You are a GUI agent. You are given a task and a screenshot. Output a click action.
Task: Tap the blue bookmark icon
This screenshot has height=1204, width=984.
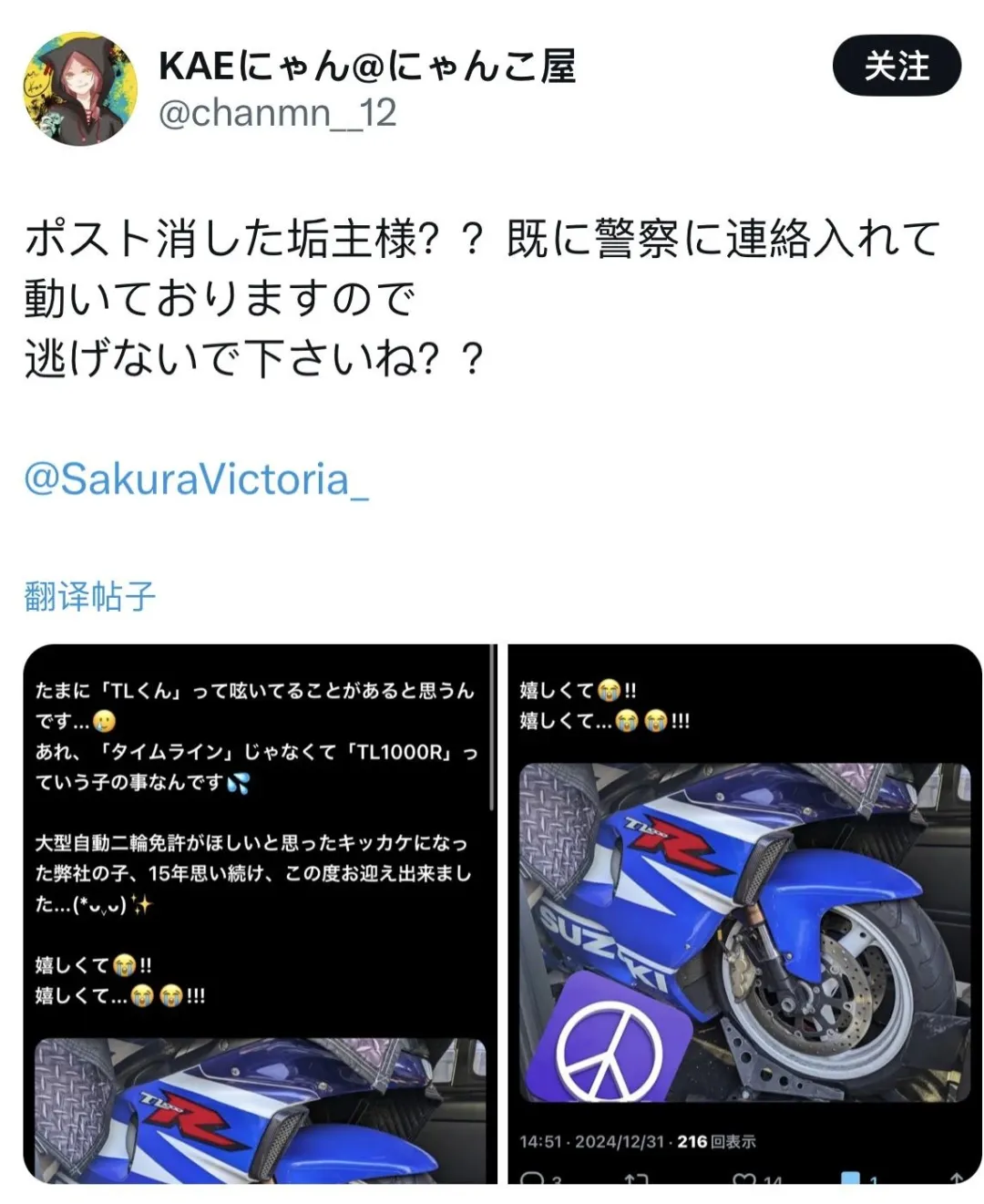850,1178
